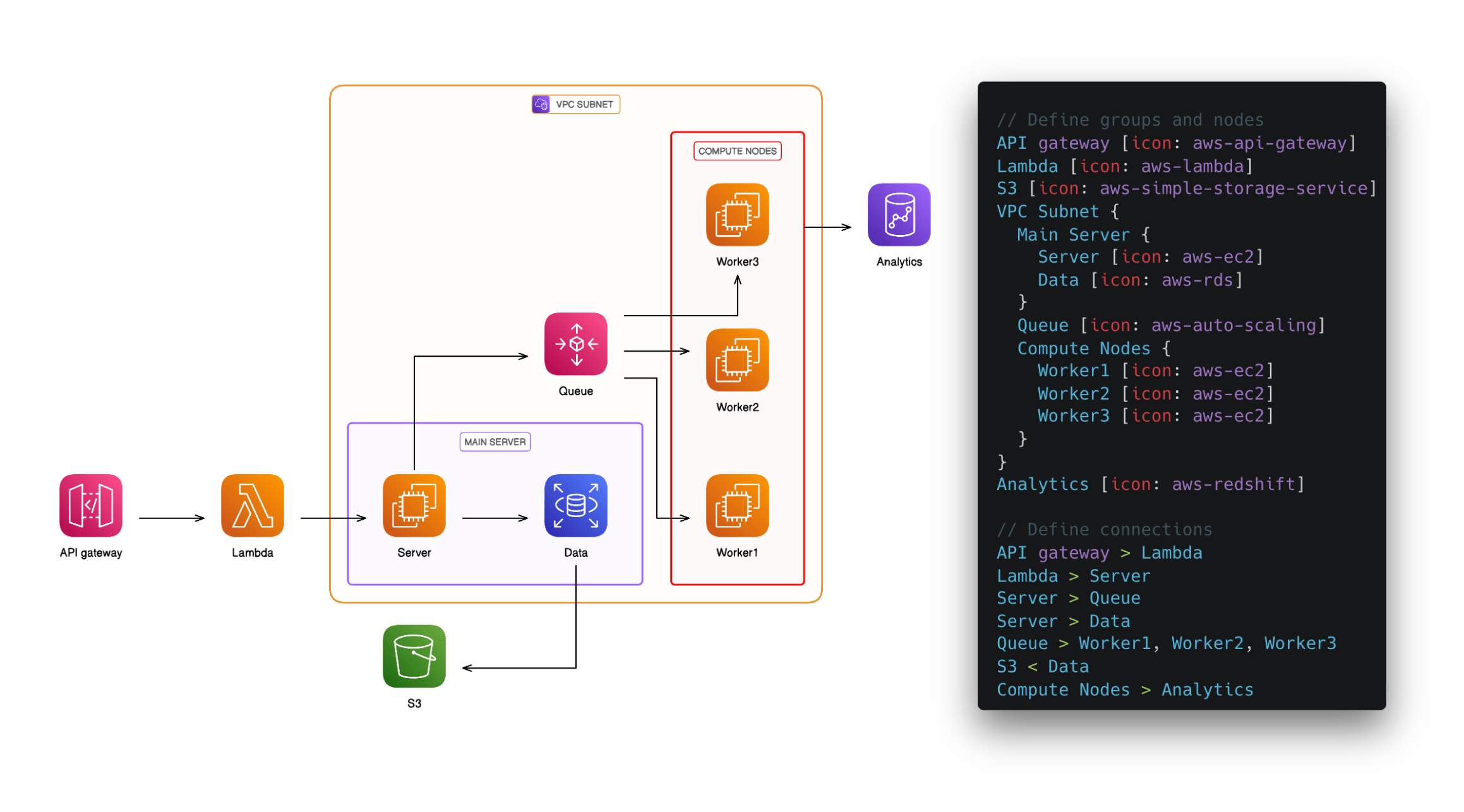1464x812 pixels.
Task: Select the Worker1 EC2 icon
Action: 737,506
